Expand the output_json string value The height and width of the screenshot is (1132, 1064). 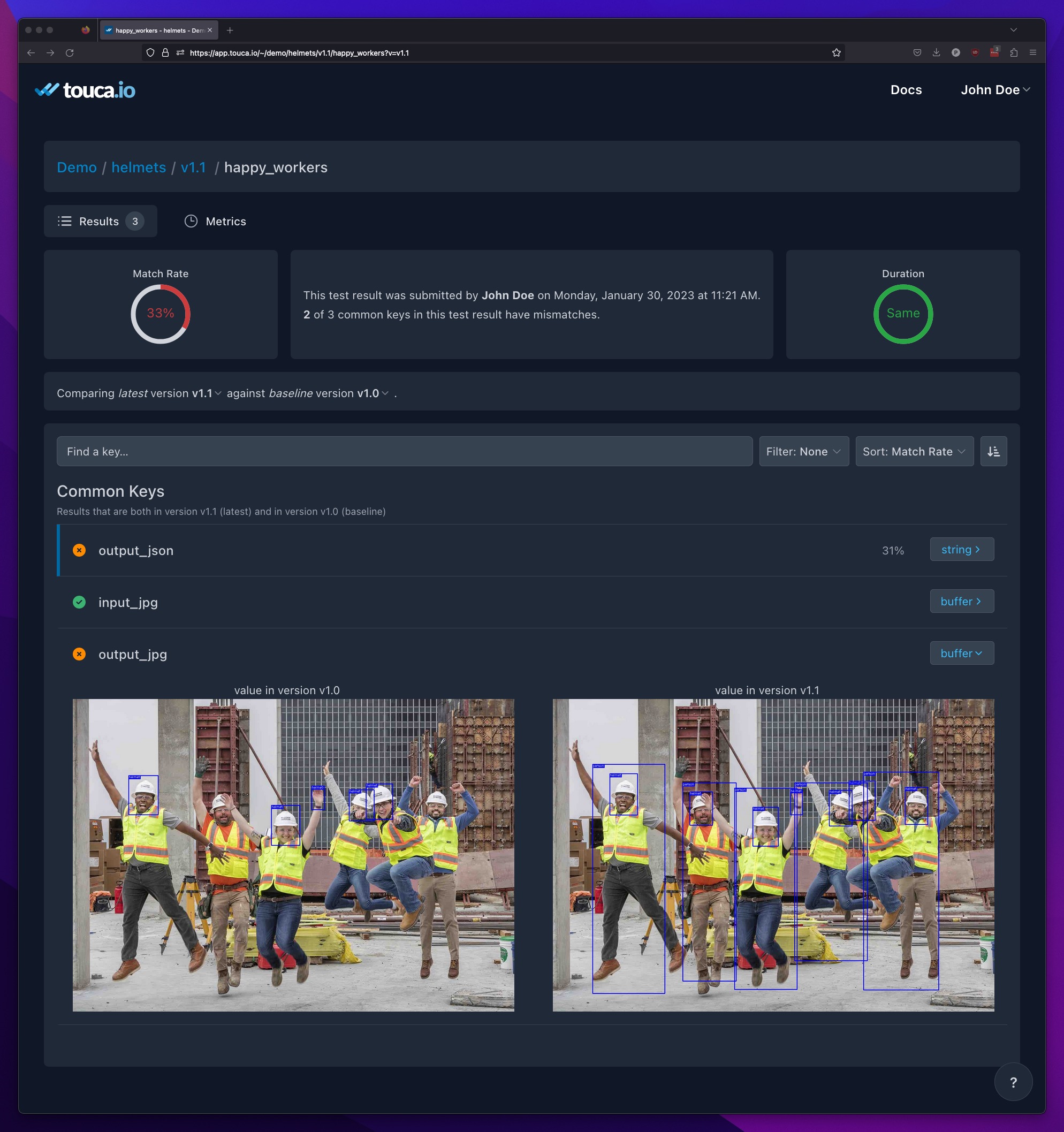point(962,550)
